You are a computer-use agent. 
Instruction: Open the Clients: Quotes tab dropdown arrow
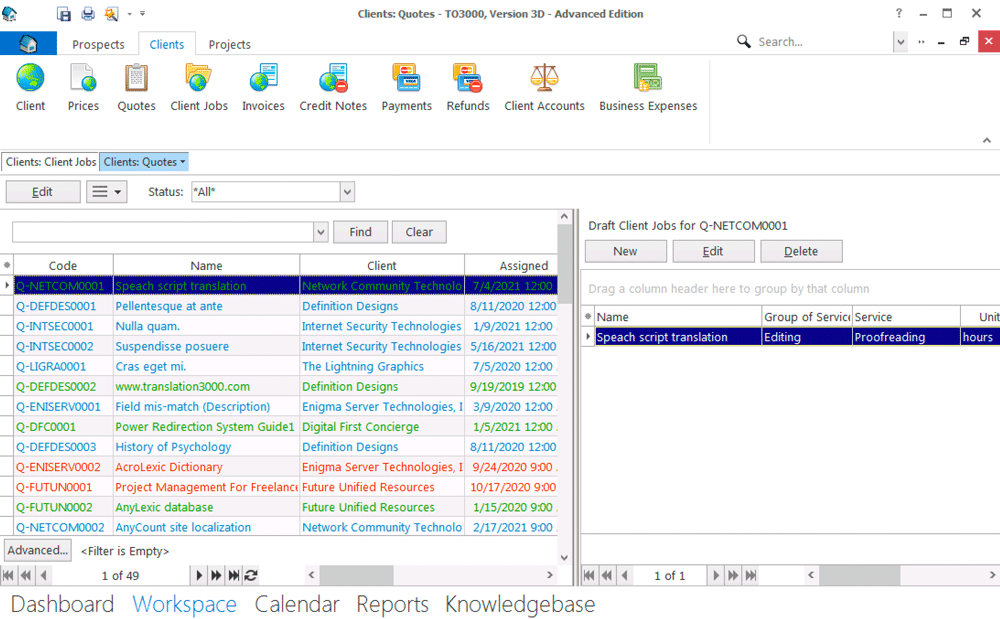pyautogui.click(x=183, y=162)
